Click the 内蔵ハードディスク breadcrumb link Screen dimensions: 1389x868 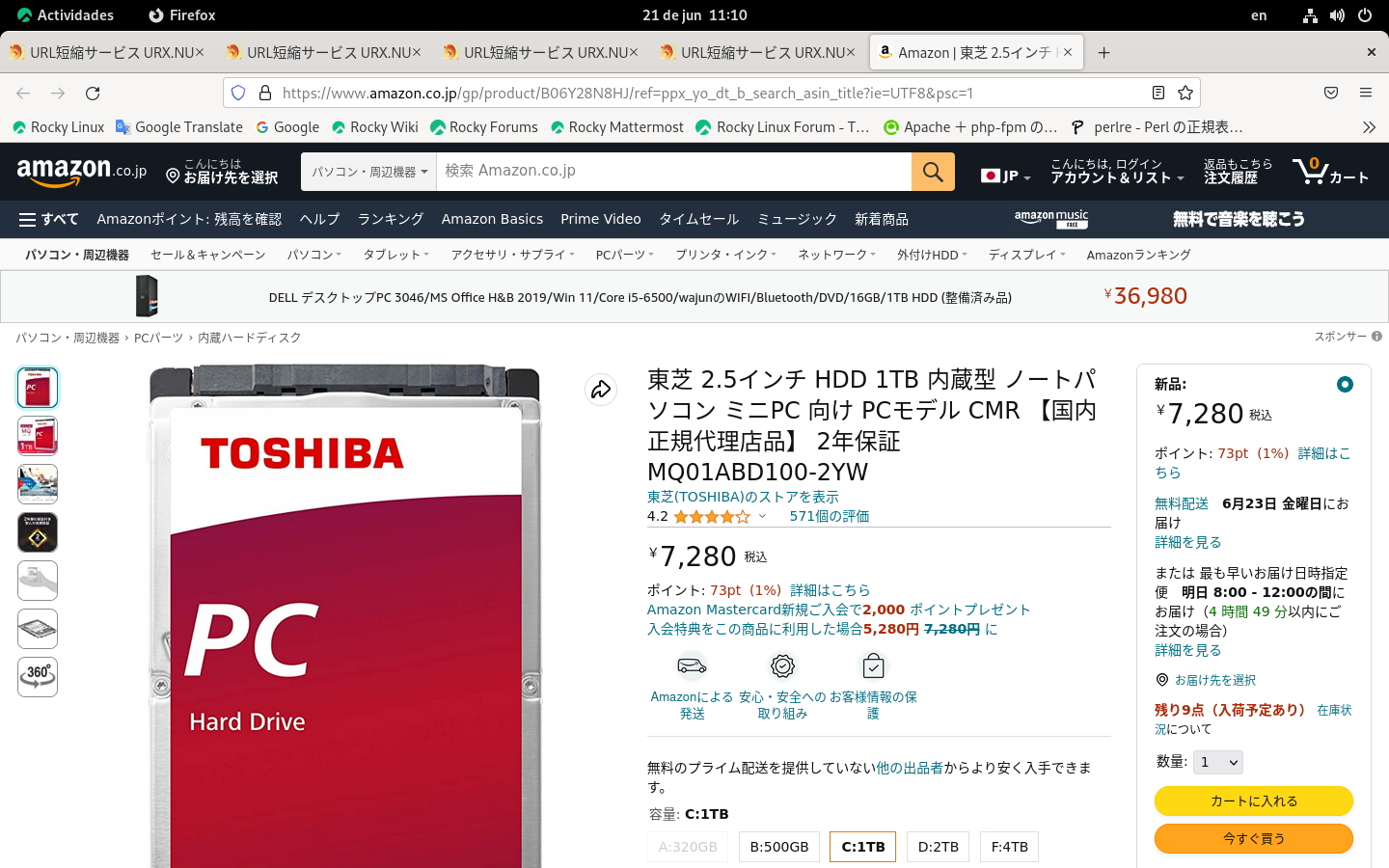click(250, 338)
